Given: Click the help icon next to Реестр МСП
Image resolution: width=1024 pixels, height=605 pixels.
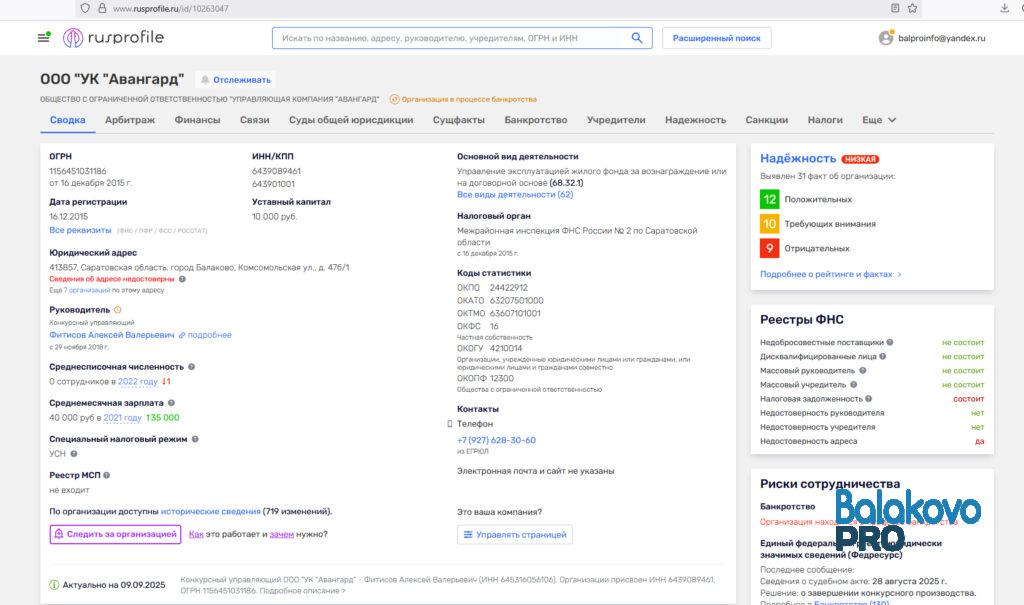Looking at the screenshot, I should pos(106,475).
